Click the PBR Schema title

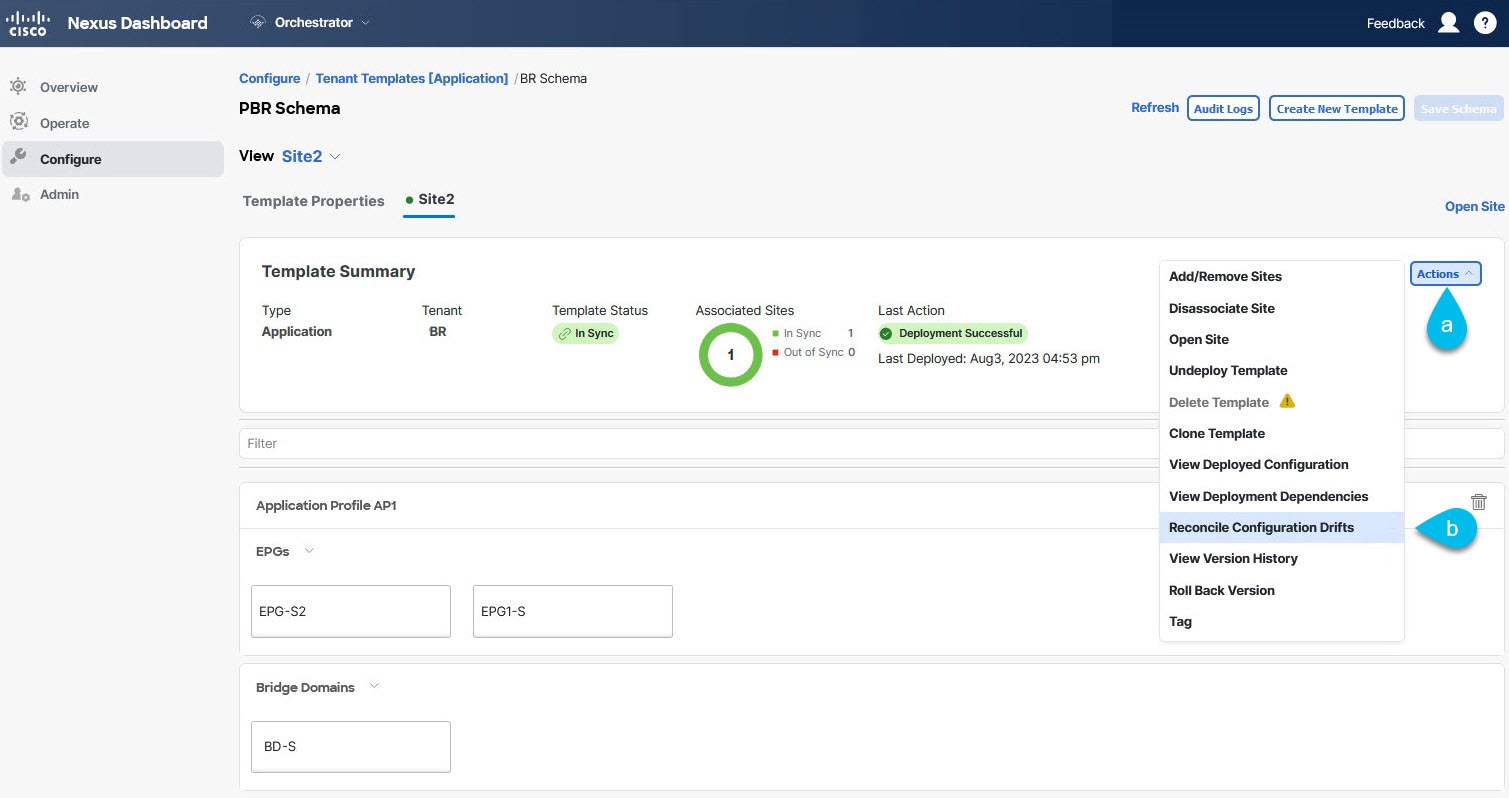(289, 108)
